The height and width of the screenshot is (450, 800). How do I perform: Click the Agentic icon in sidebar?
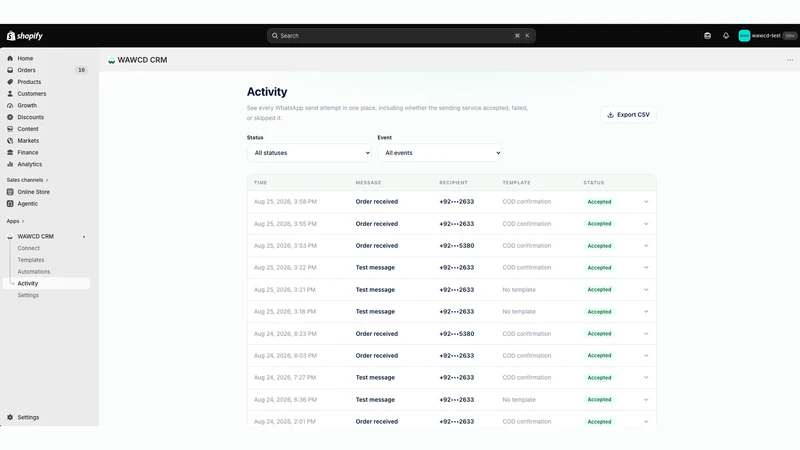(x=10, y=204)
